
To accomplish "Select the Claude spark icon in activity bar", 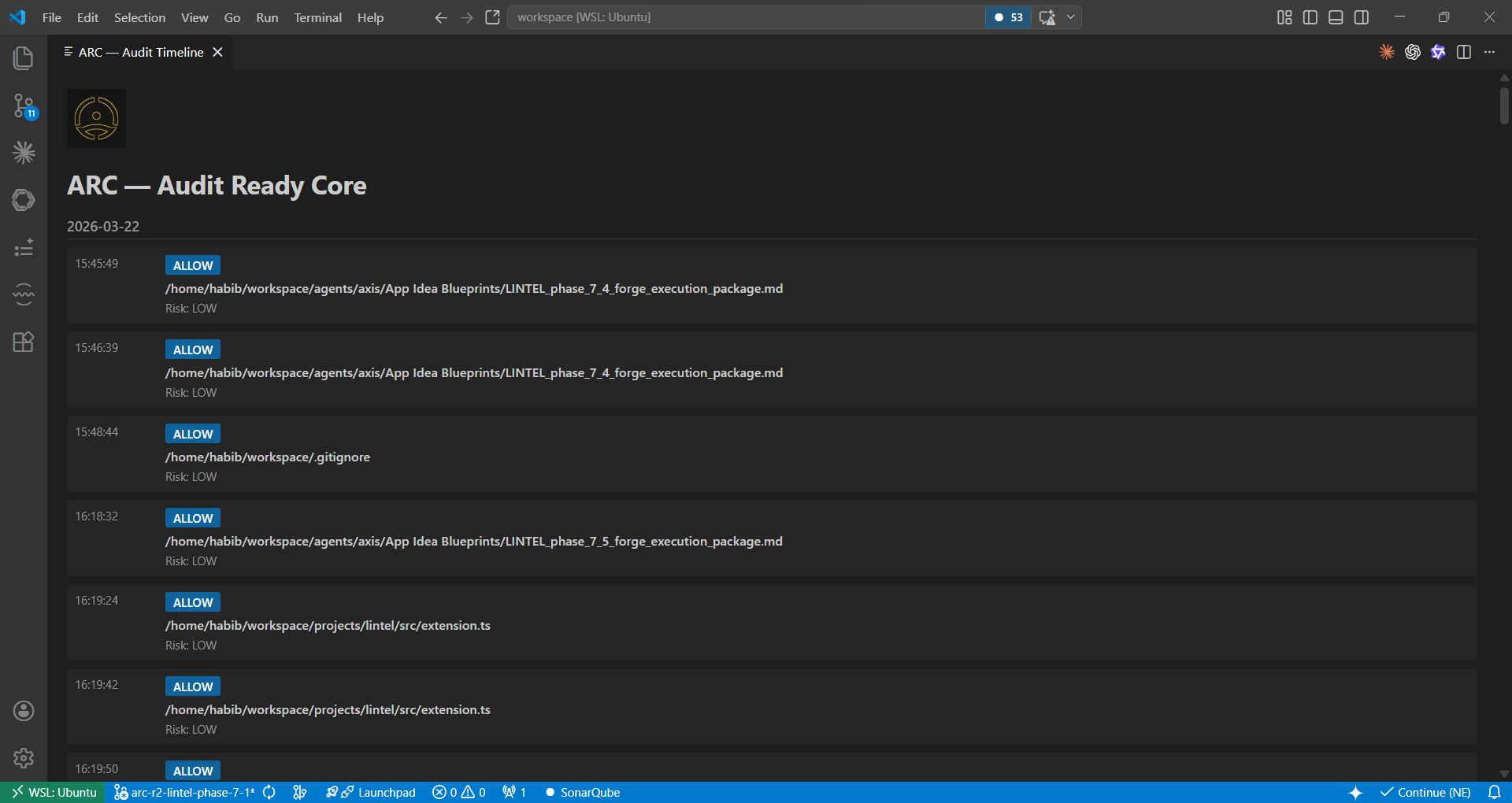I will tap(23, 153).
